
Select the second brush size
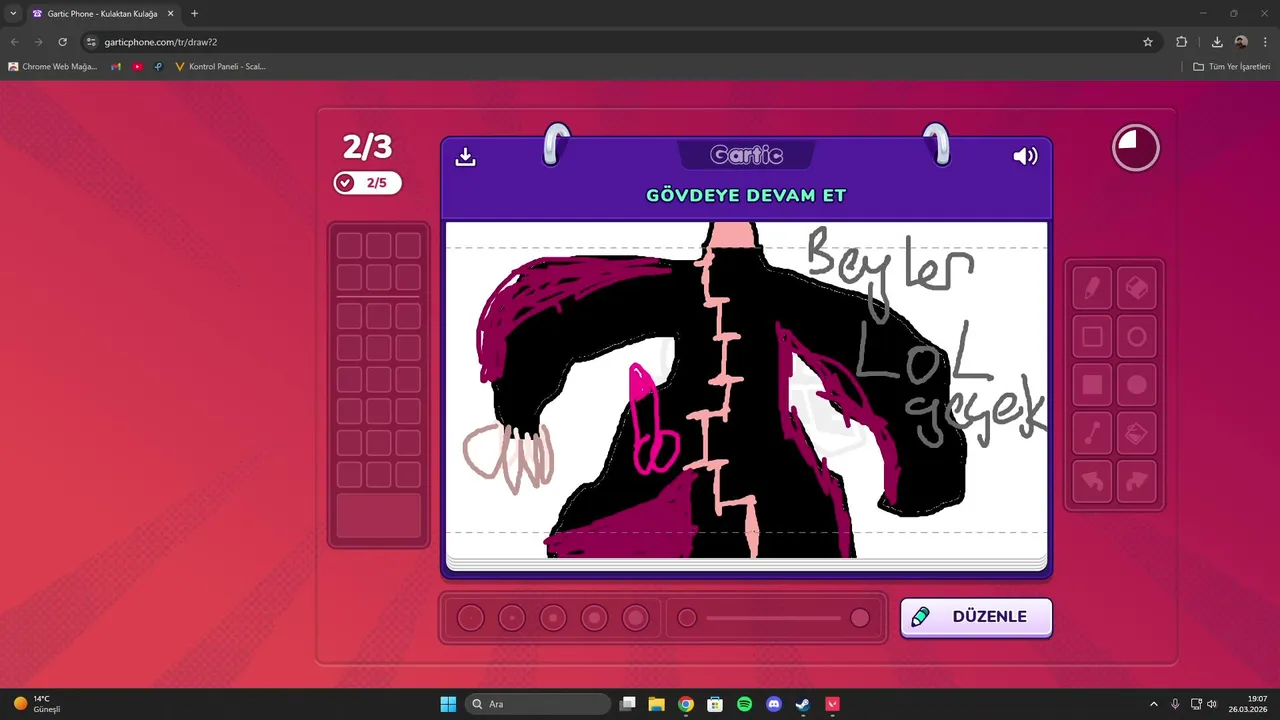511,618
